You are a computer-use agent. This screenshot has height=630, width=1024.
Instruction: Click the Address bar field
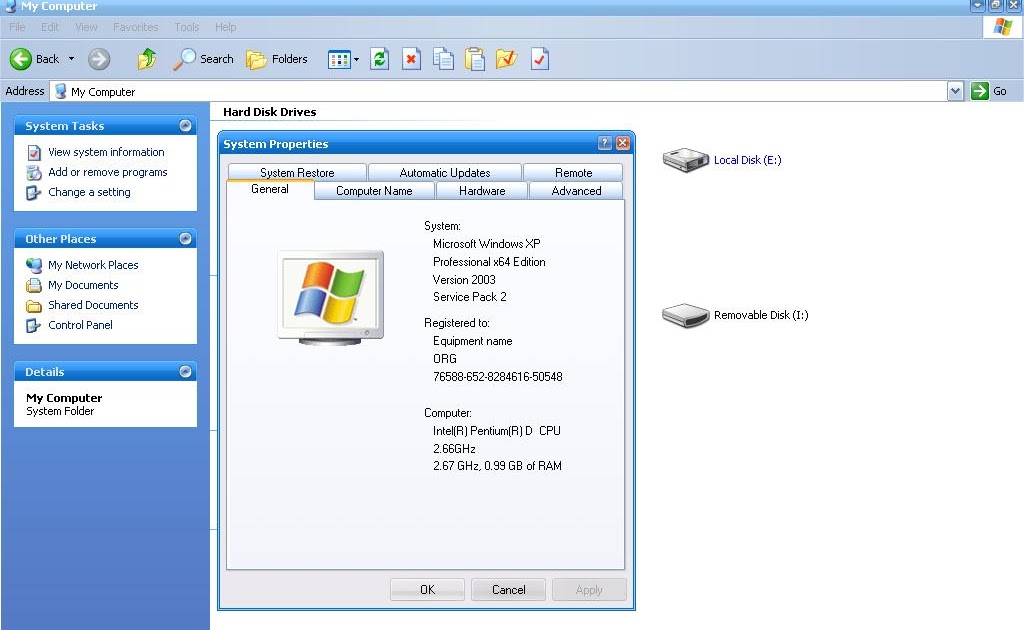click(499, 91)
